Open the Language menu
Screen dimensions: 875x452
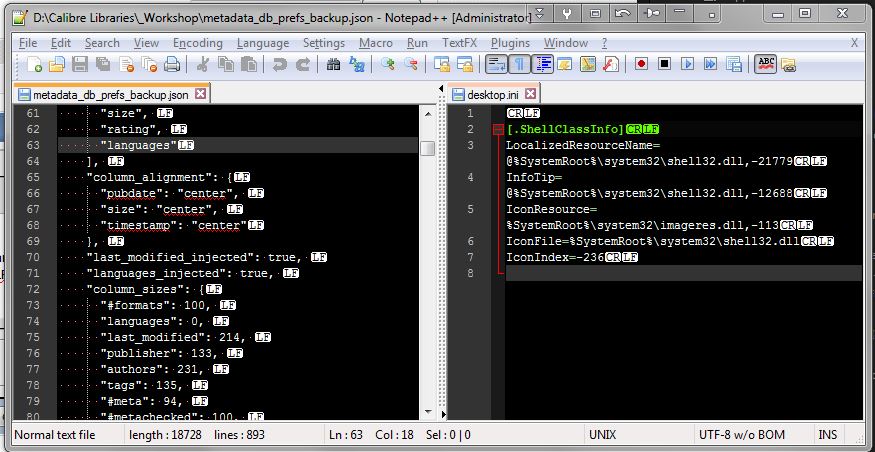(x=263, y=43)
